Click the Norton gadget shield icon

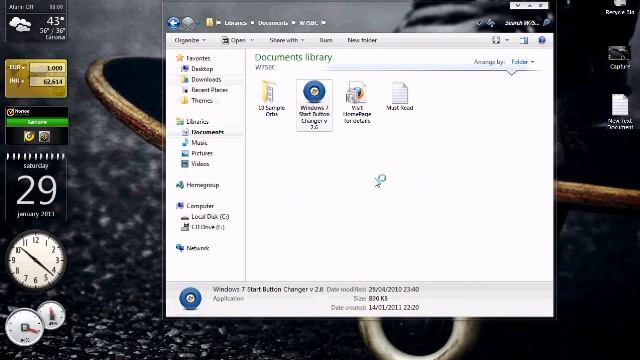coord(44,136)
